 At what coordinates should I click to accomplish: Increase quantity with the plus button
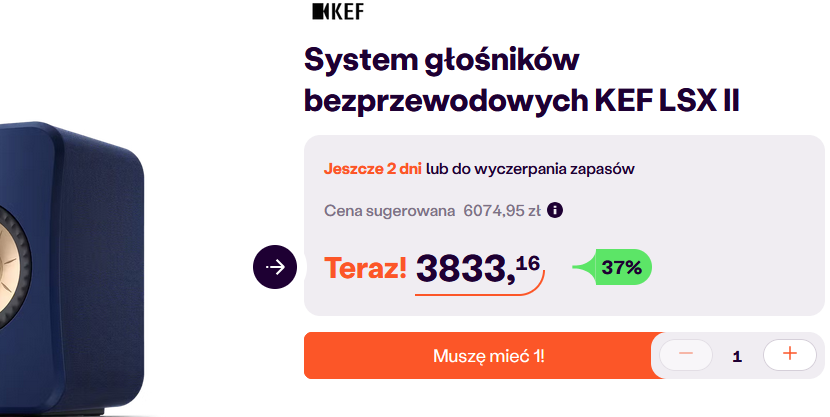790,354
